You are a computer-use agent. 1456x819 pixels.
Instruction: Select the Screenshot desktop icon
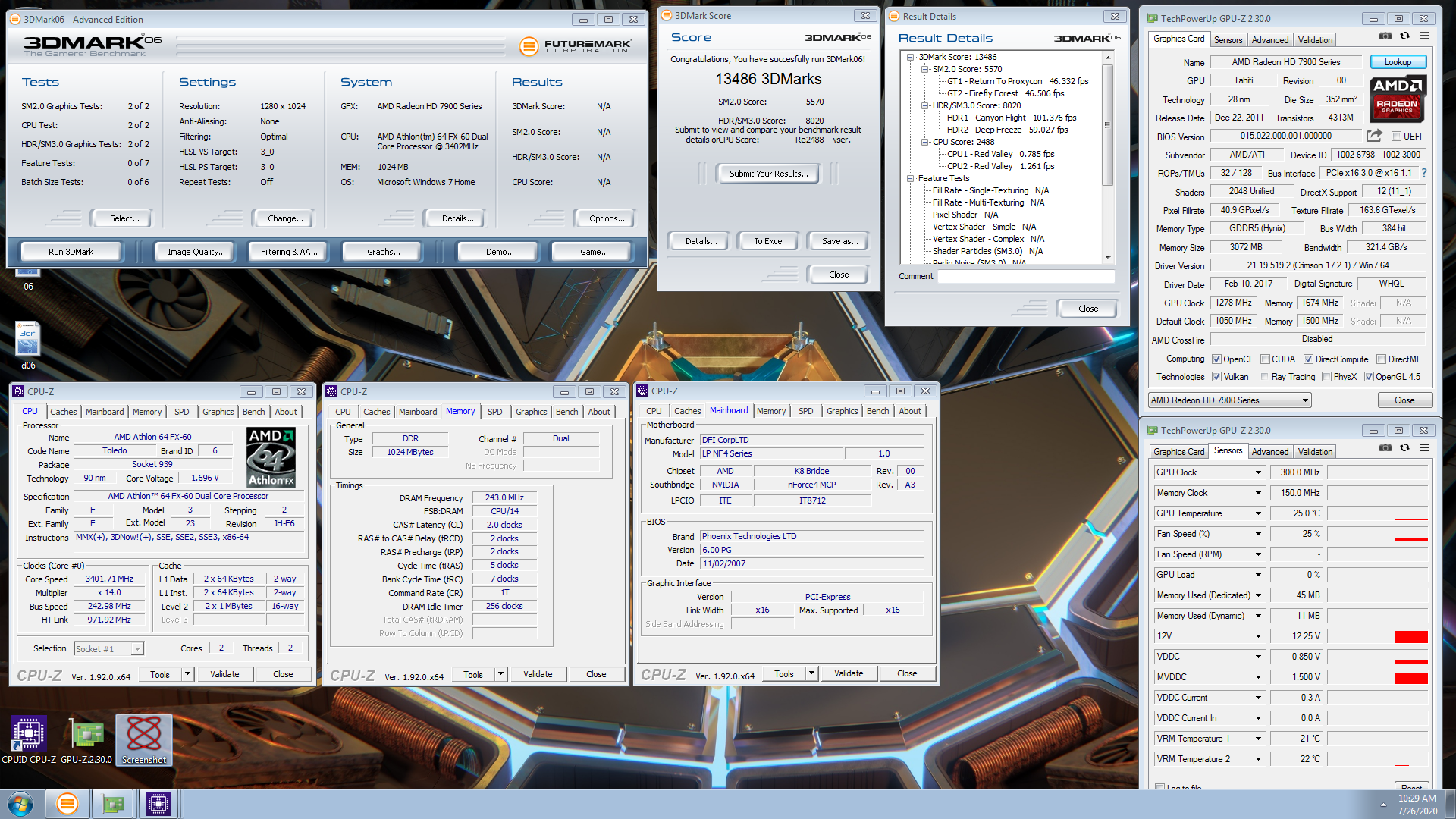(x=144, y=740)
